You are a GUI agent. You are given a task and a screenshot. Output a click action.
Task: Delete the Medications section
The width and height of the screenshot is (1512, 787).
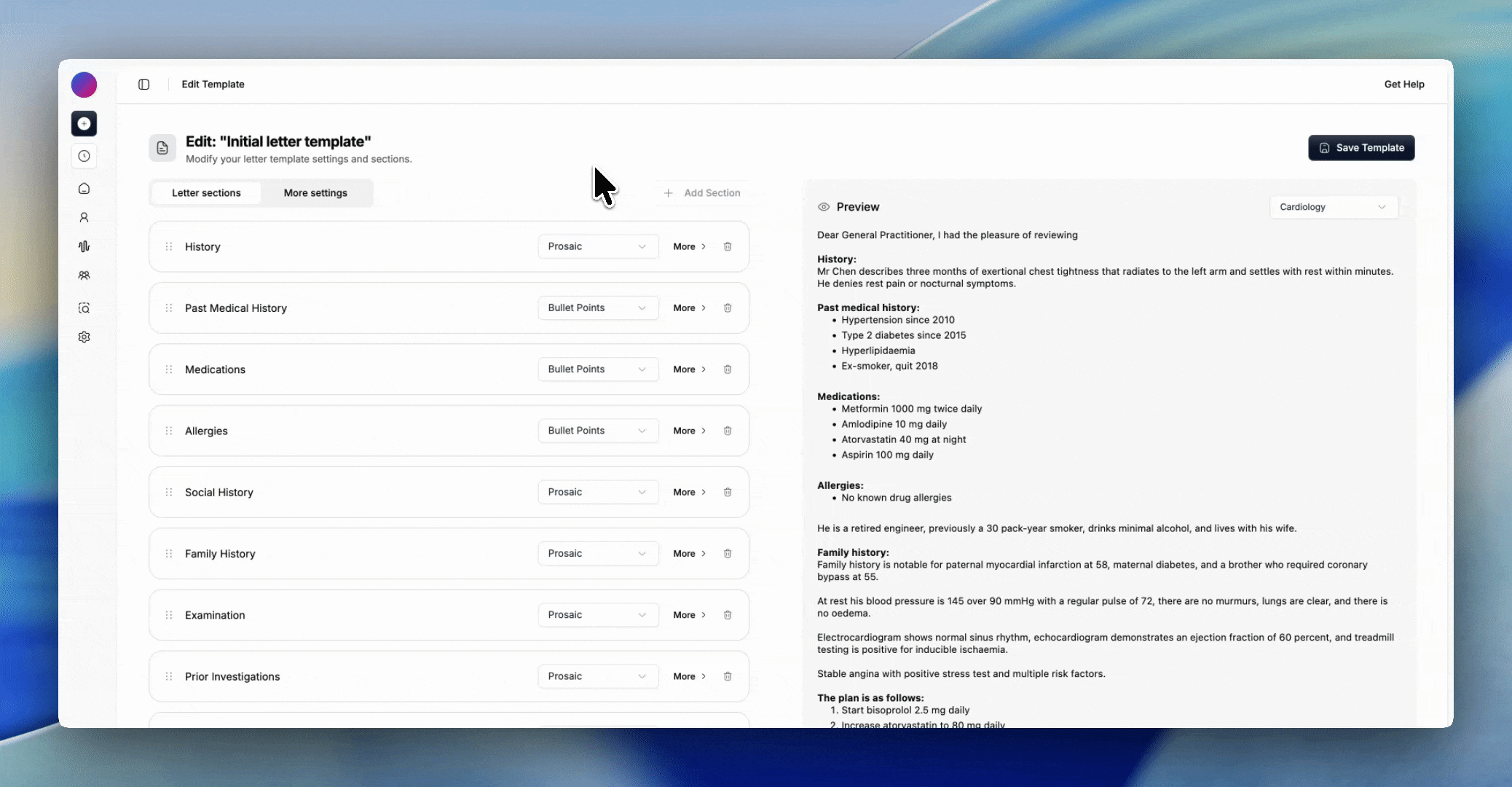[x=728, y=369]
